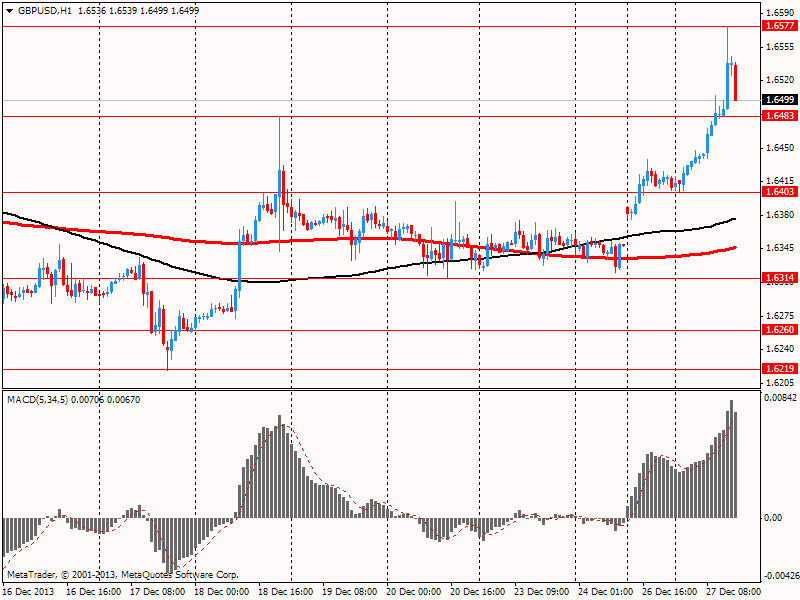800x600 pixels.
Task: Select the current price tag 1.6499
Action: tap(780, 99)
